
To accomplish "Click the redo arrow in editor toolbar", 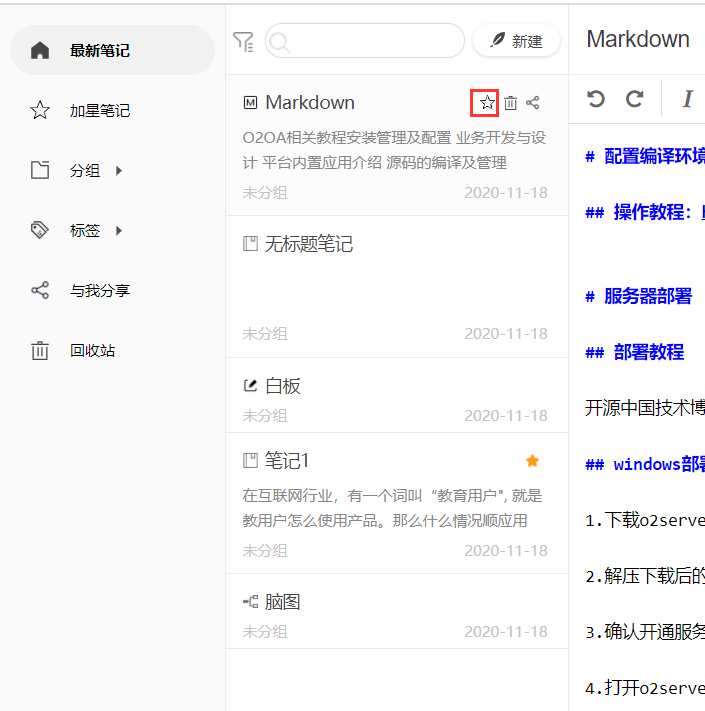I will coord(634,98).
